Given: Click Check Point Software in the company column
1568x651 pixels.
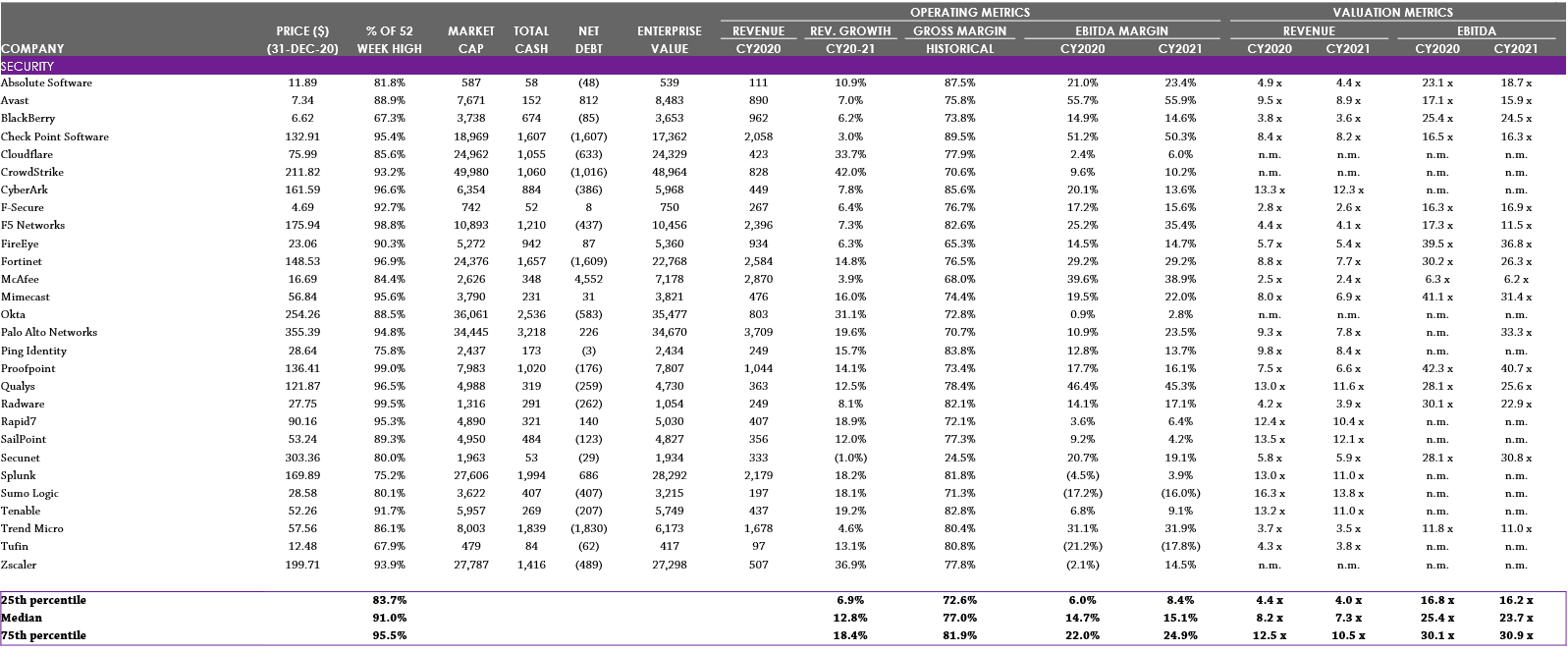Looking at the screenshot, I should (55, 136).
